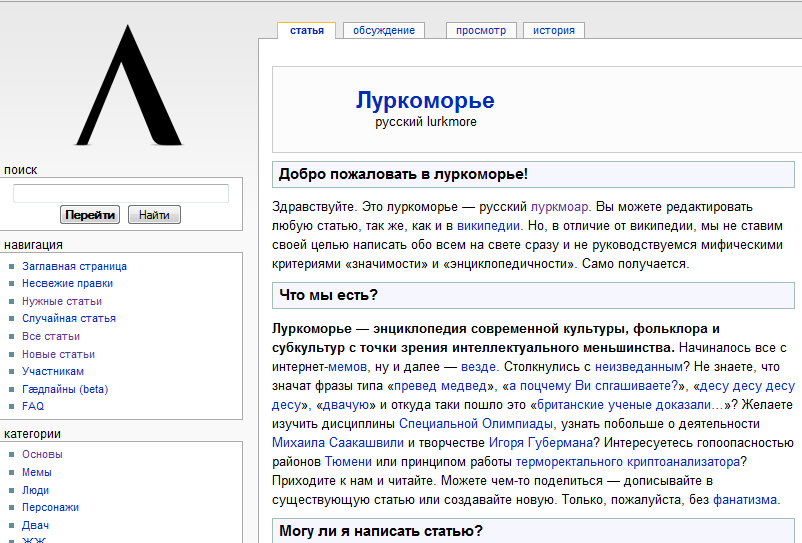Viewport: 802px width, 543px height.
Task: Focus the поиск search input field
Action: pyautogui.click(x=121, y=194)
